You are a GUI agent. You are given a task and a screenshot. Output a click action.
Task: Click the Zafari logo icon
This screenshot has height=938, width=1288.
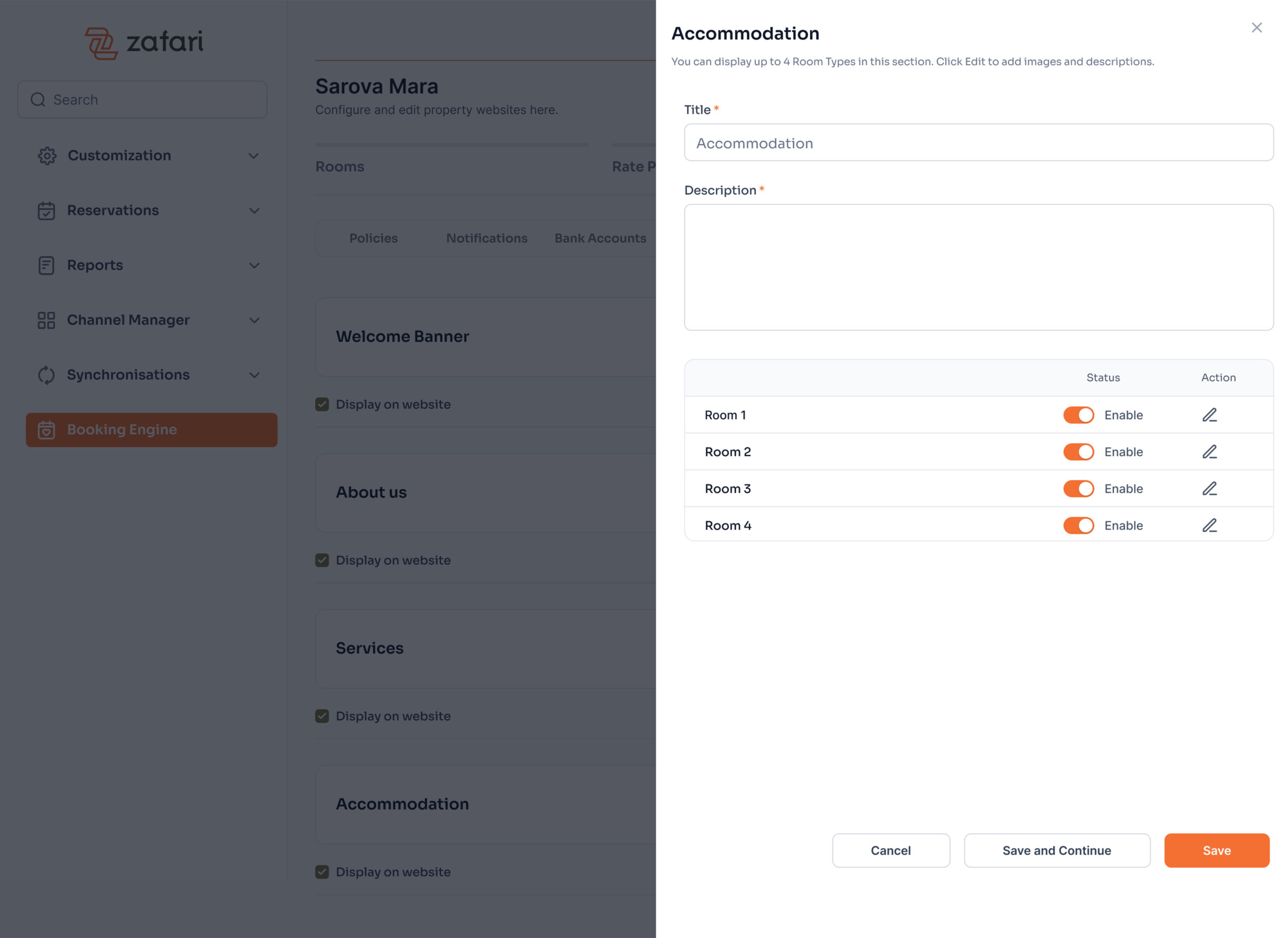tap(101, 43)
